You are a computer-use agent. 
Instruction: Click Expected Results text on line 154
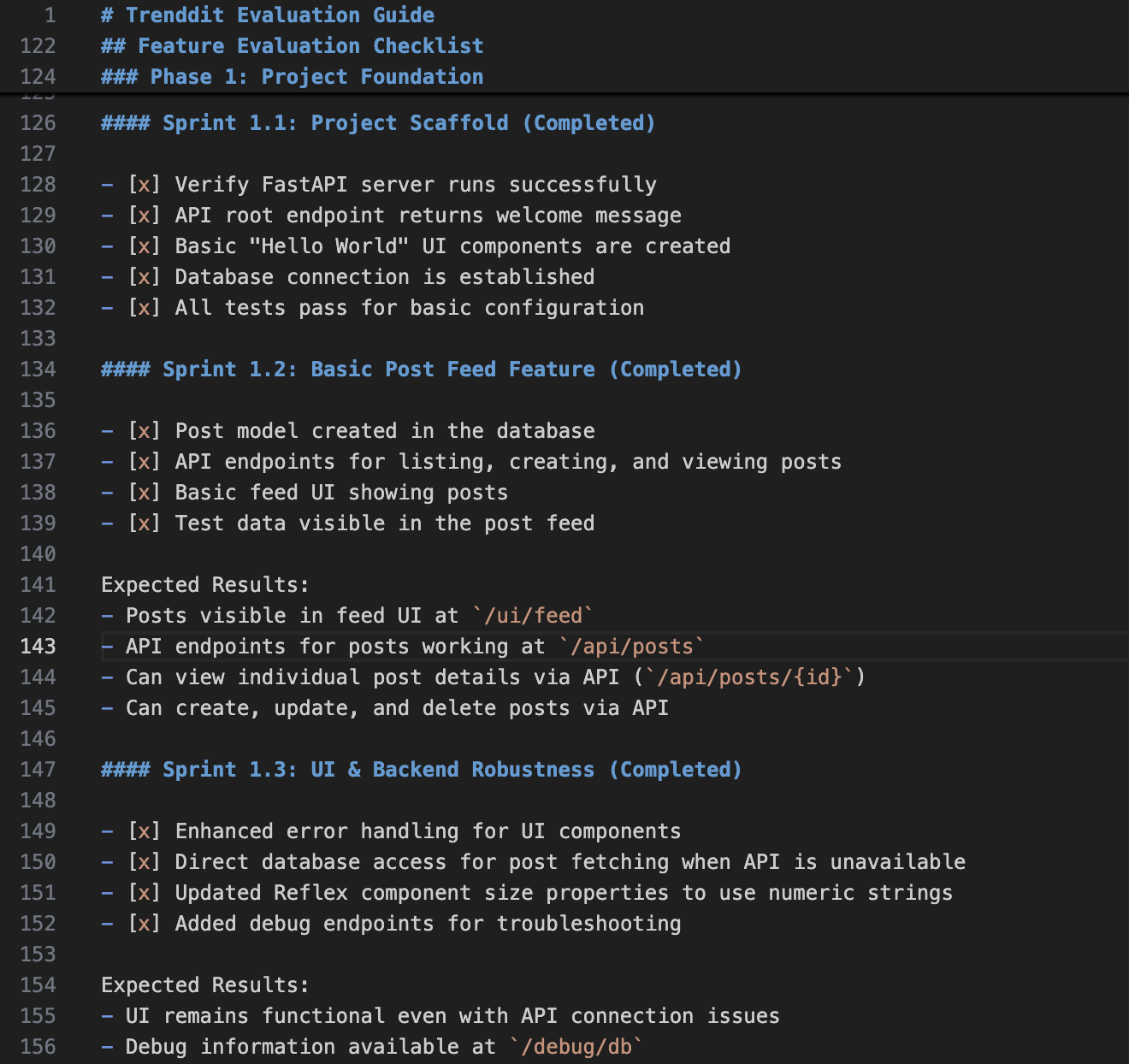[204, 985]
